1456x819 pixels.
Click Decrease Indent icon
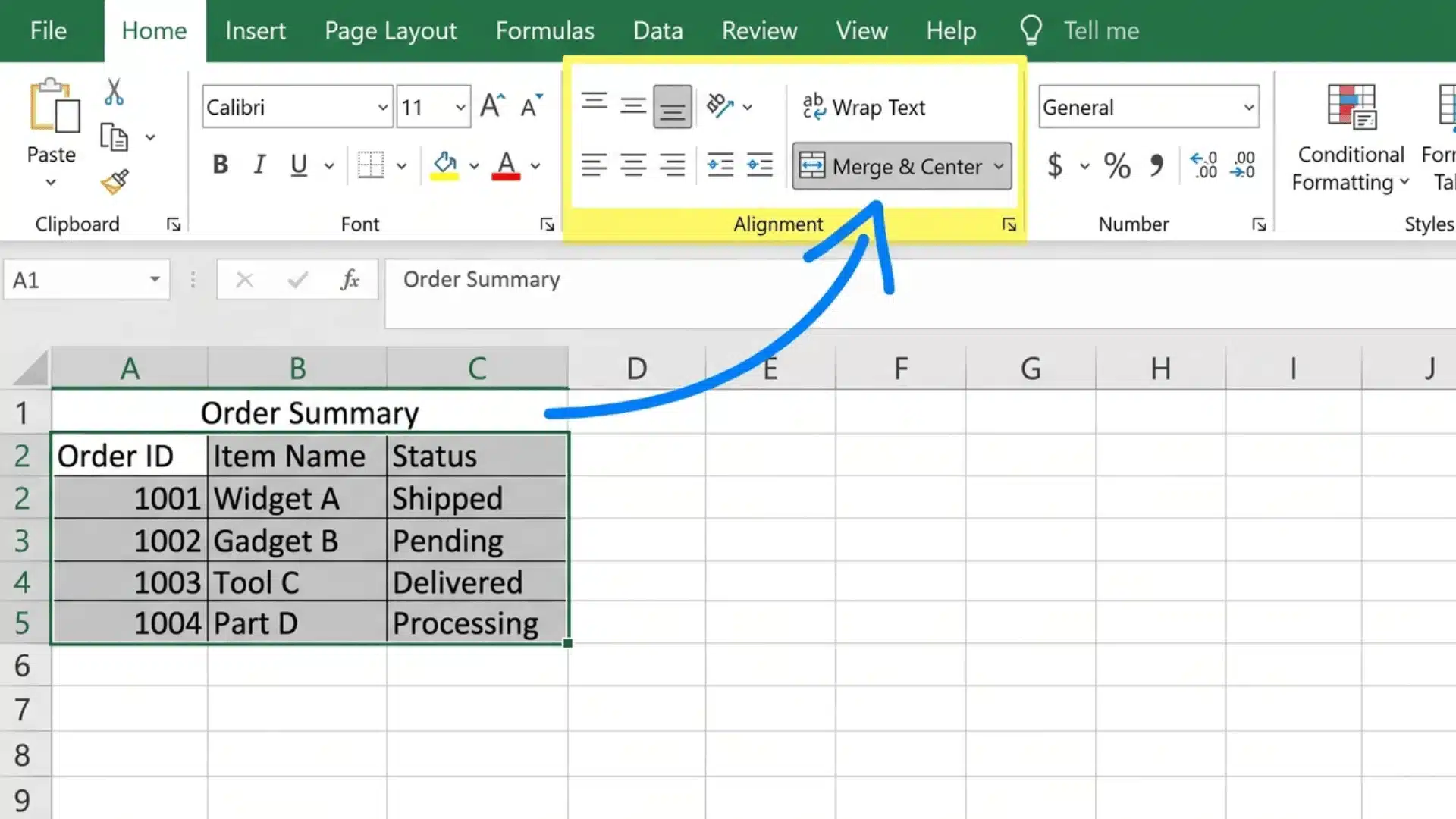coord(720,165)
